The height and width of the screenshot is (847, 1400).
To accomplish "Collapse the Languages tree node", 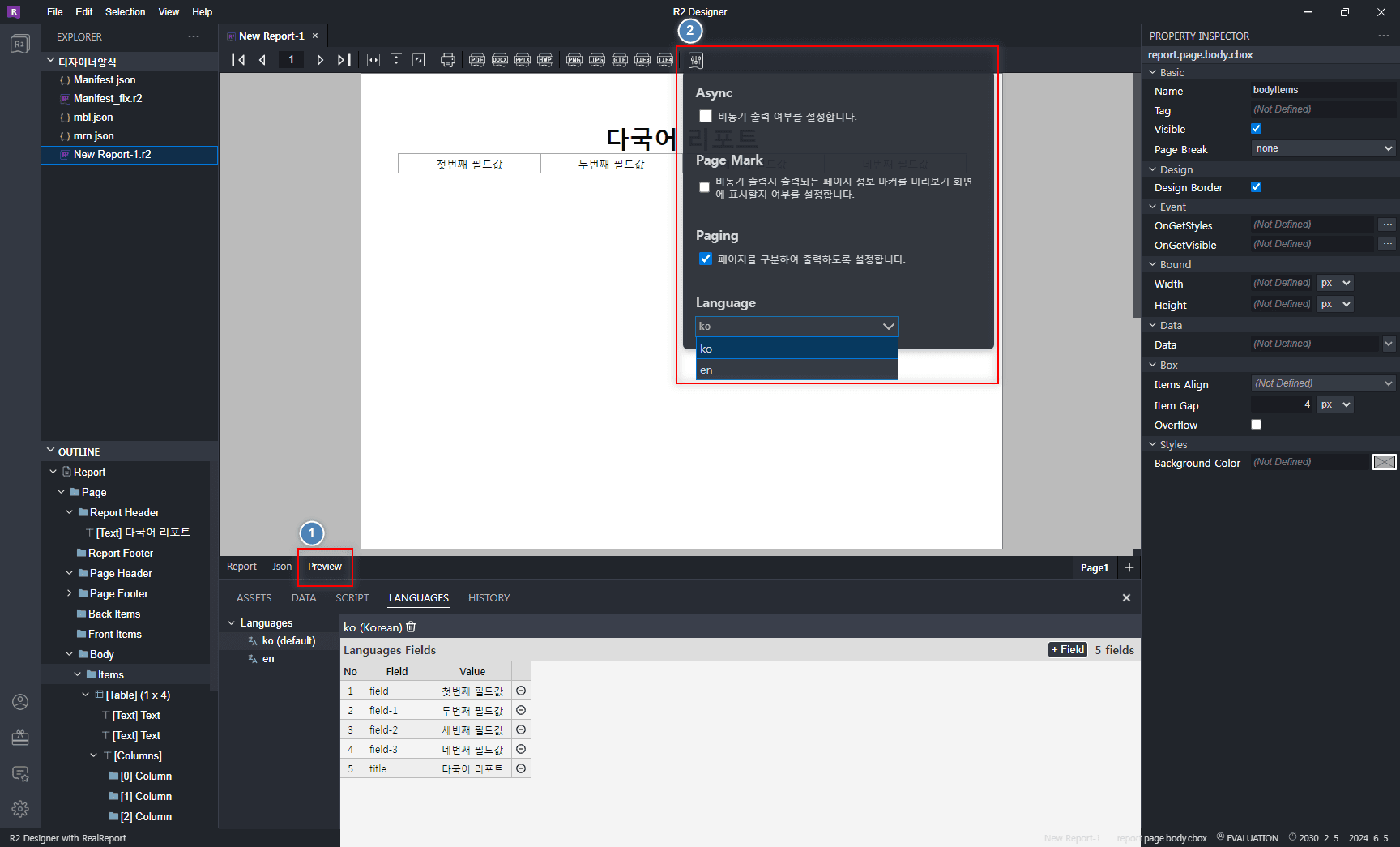I will [x=232, y=622].
